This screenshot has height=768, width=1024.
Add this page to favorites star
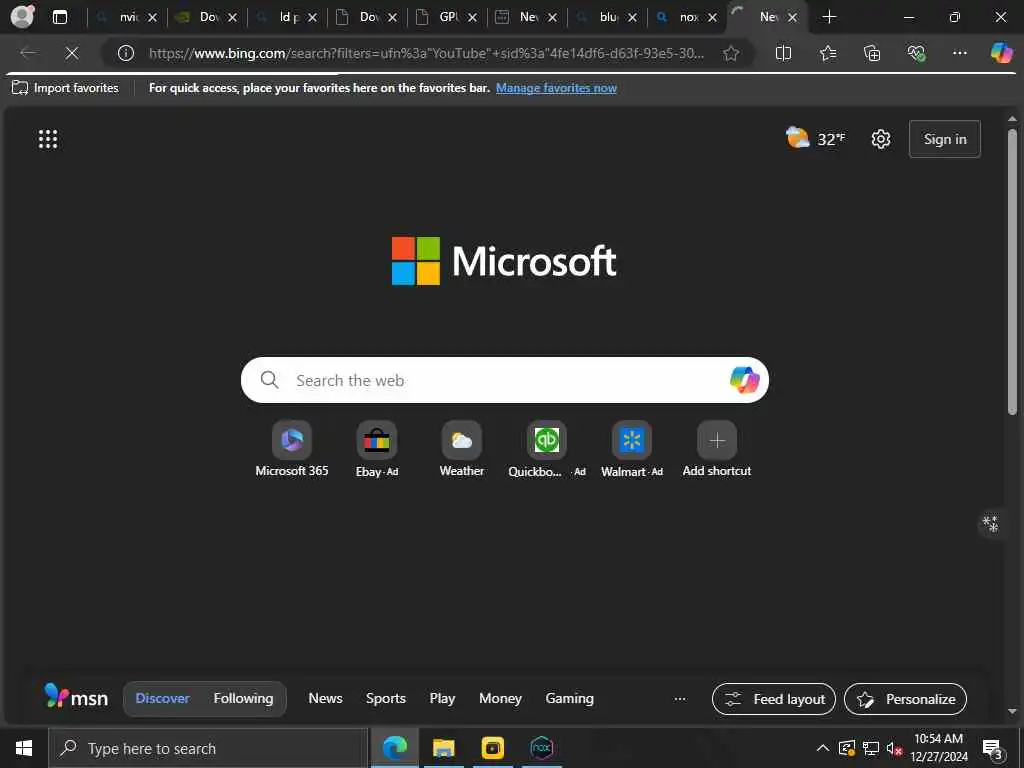[731, 54]
